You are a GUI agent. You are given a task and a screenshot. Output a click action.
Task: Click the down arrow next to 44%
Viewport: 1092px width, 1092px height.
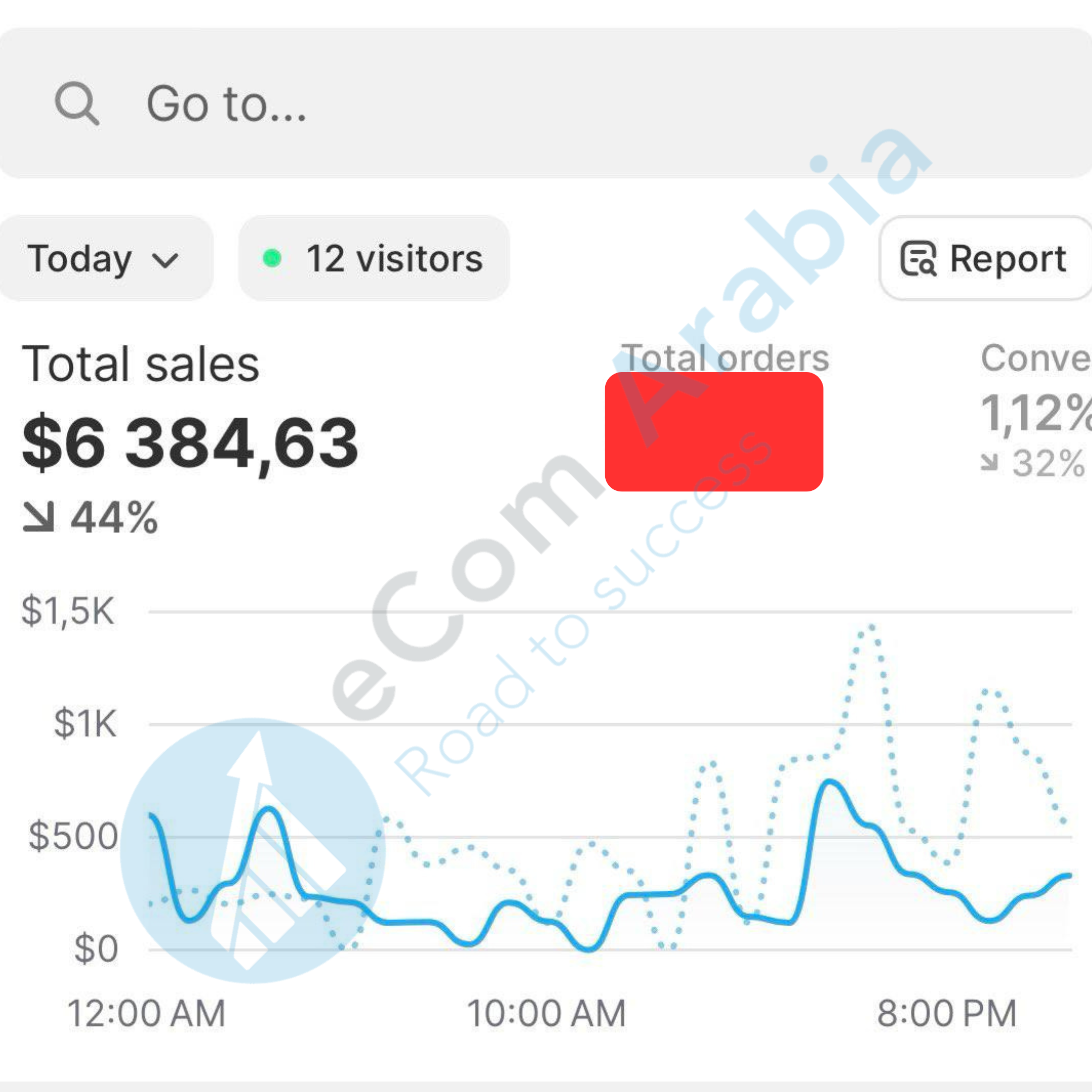pyautogui.click(x=38, y=517)
